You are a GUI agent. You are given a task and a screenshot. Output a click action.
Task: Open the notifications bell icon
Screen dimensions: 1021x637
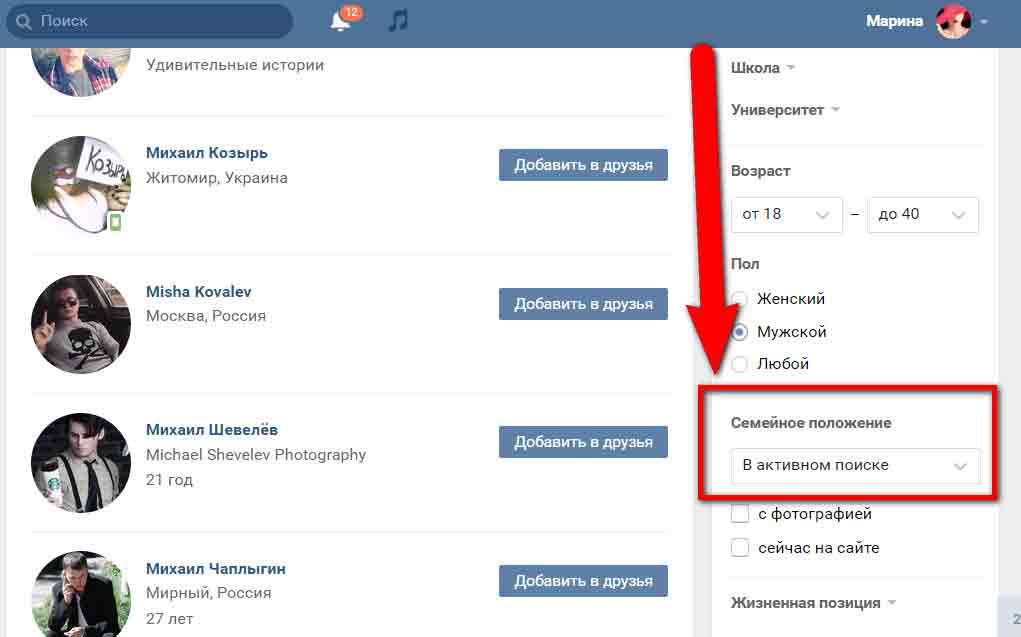pos(340,21)
